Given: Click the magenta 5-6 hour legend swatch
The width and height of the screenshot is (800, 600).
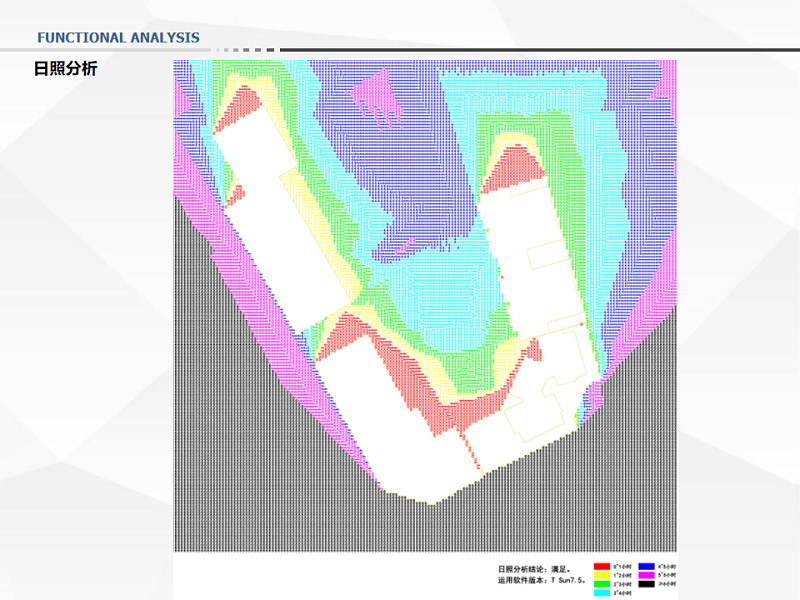Looking at the screenshot, I should (647, 575).
